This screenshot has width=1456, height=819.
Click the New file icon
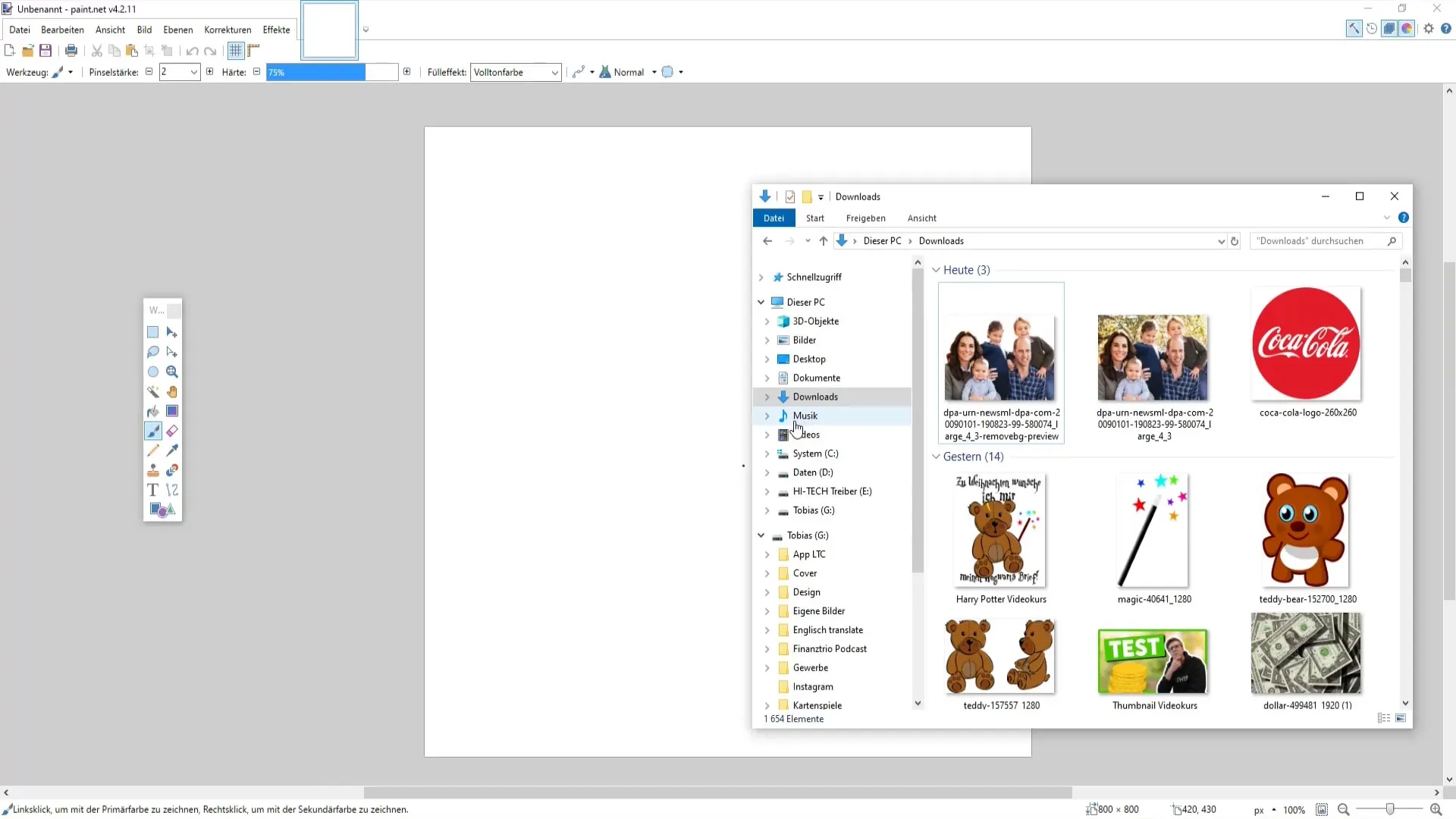coord(10,51)
